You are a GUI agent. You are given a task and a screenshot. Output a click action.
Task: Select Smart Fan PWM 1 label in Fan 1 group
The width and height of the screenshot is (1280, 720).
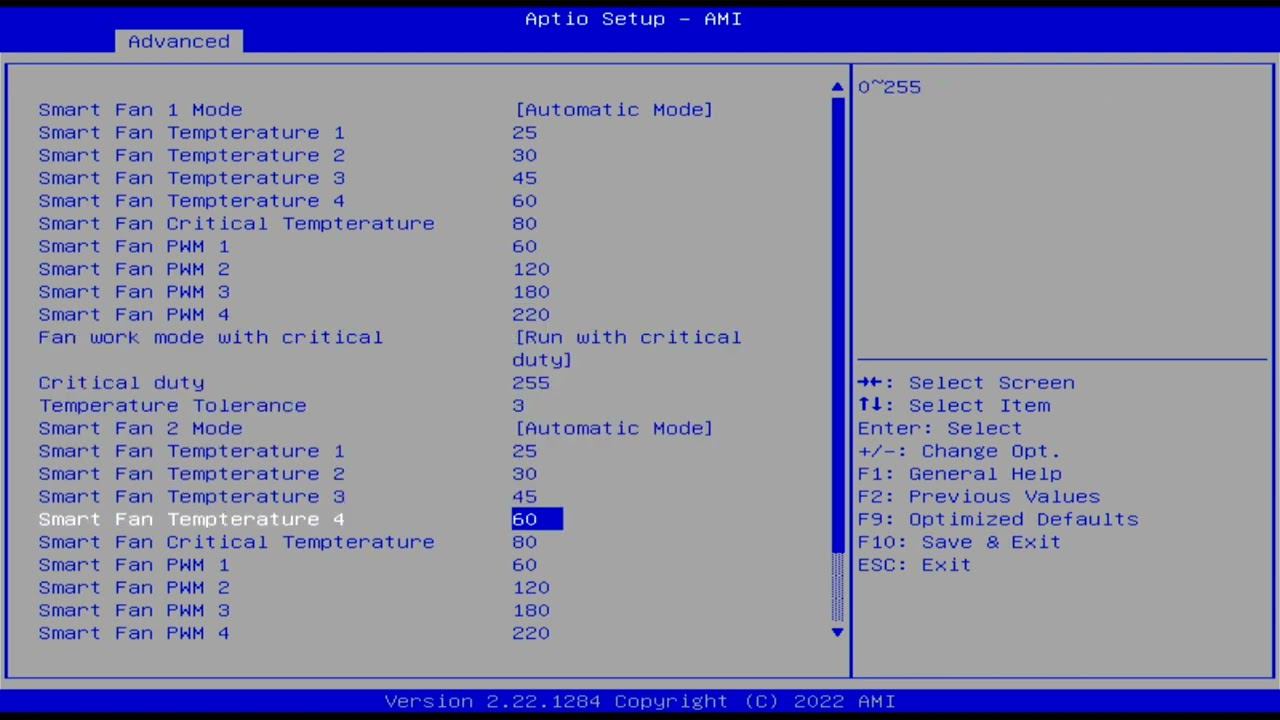[134, 246]
